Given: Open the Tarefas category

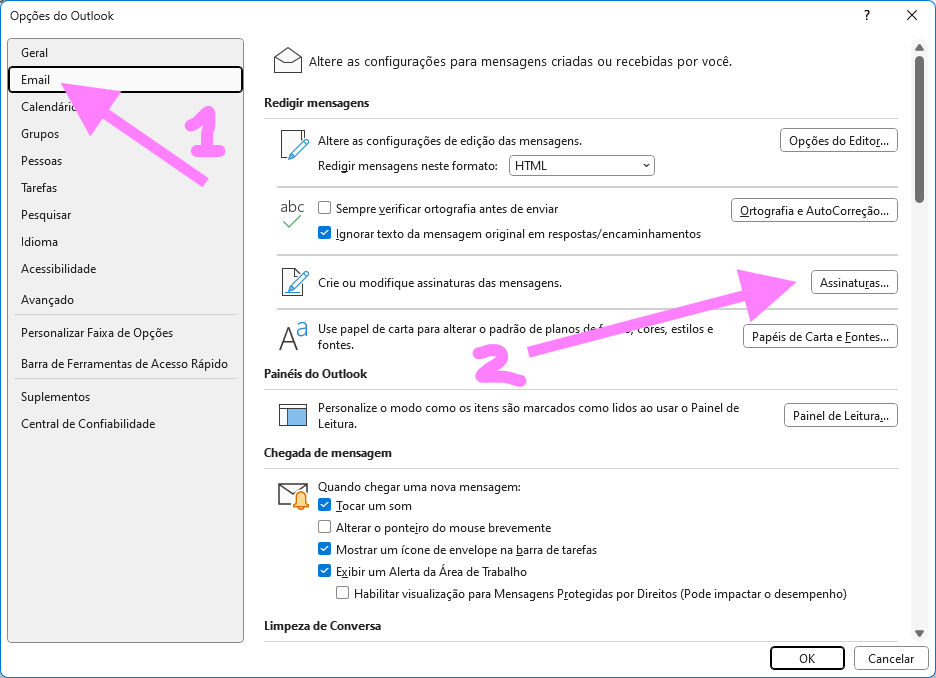Looking at the screenshot, I should 125,187.
